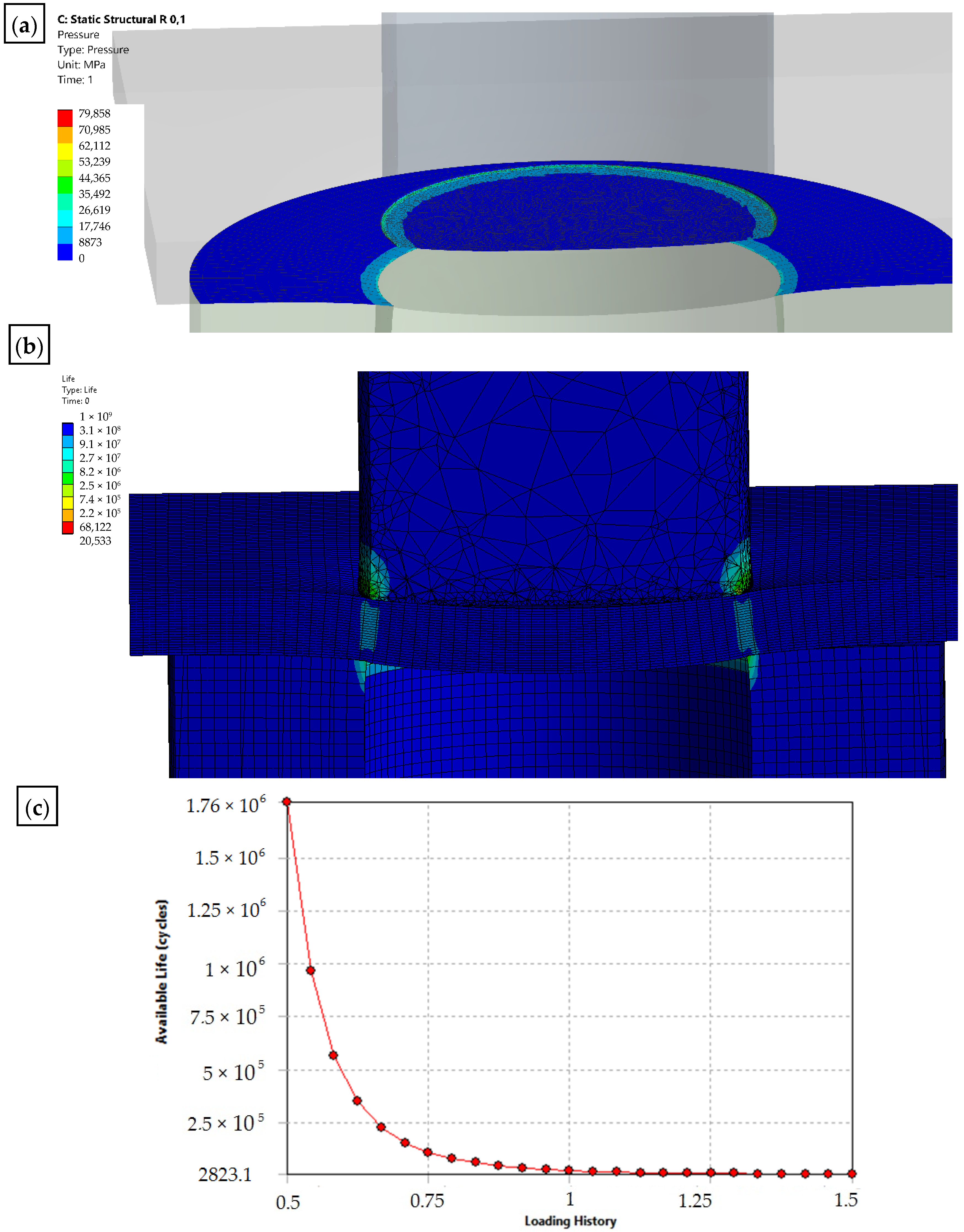Viewport: 964px width, 1232px height.
Task: Click the (c) panel label box
Action: [37, 806]
